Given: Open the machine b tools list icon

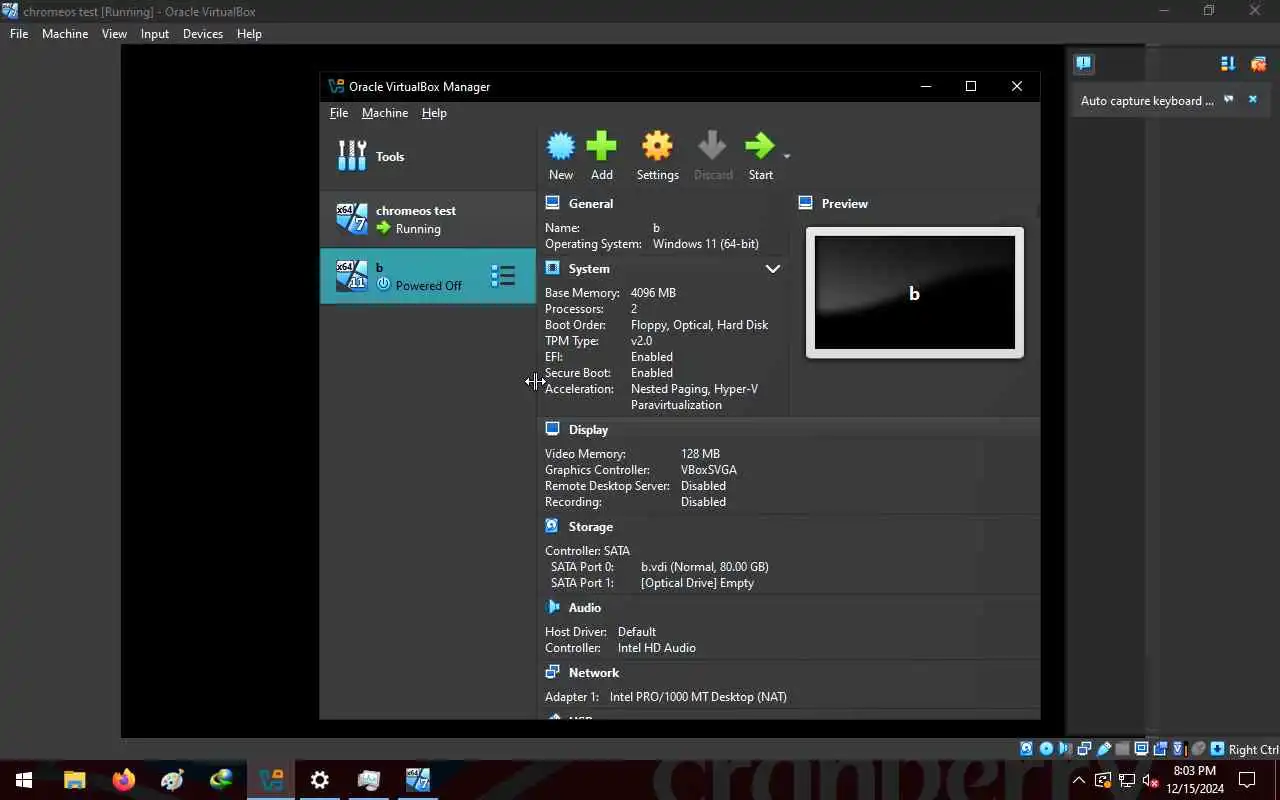Looking at the screenshot, I should (503, 276).
